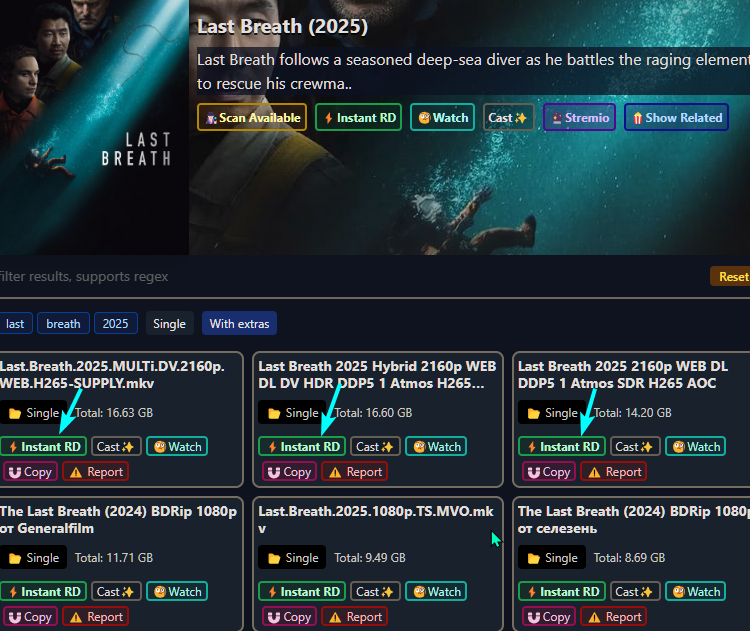Toggle the Single filter chip
Viewport: 750px width, 631px height.
pyautogui.click(x=169, y=323)
